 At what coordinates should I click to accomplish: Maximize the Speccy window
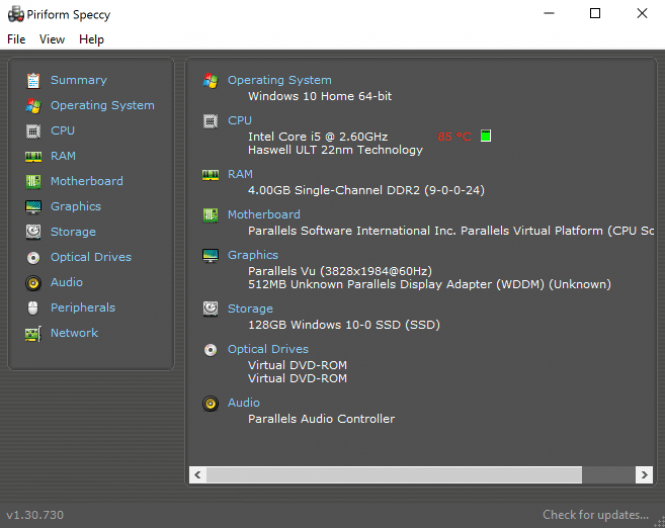595,14
